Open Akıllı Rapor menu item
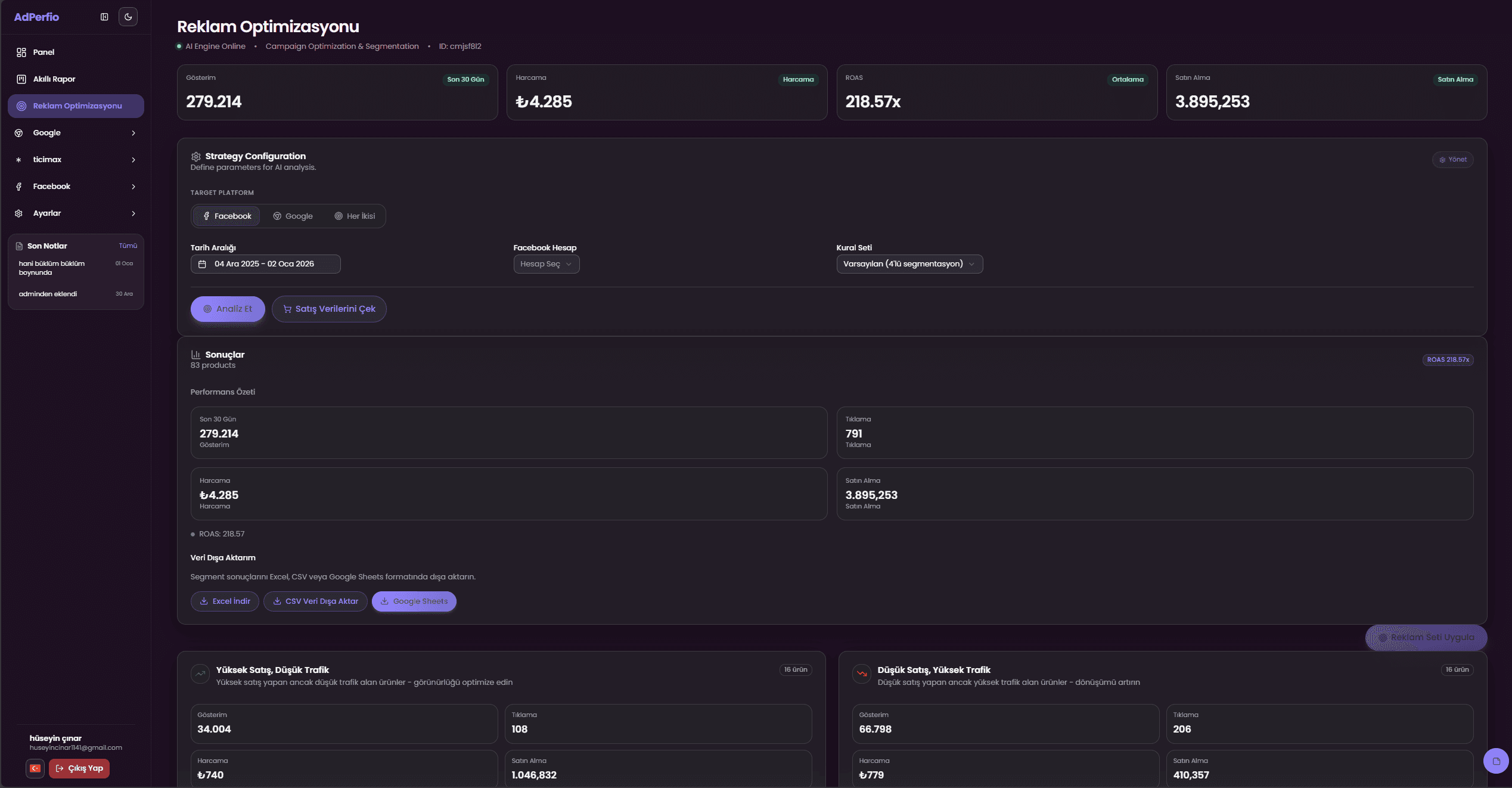The height and width of the screenshot is (788, 1512). click(54, 79)
